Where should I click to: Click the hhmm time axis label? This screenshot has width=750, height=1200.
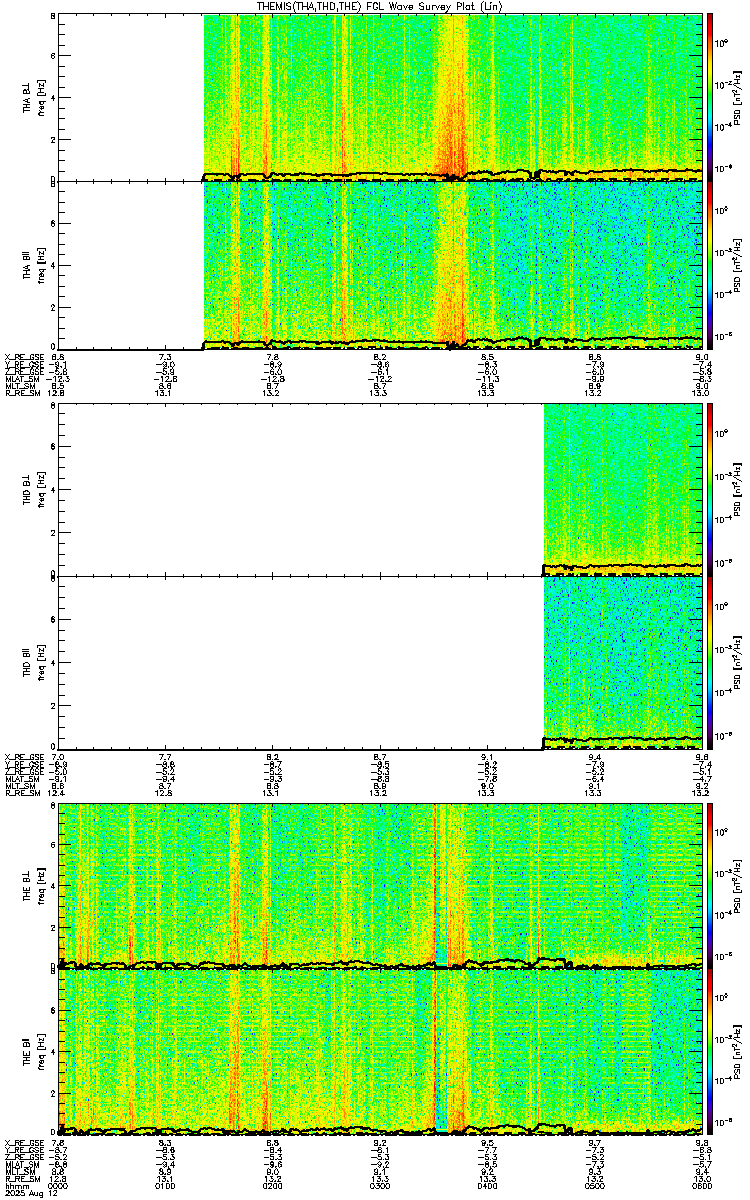(x=15, y=1185)
